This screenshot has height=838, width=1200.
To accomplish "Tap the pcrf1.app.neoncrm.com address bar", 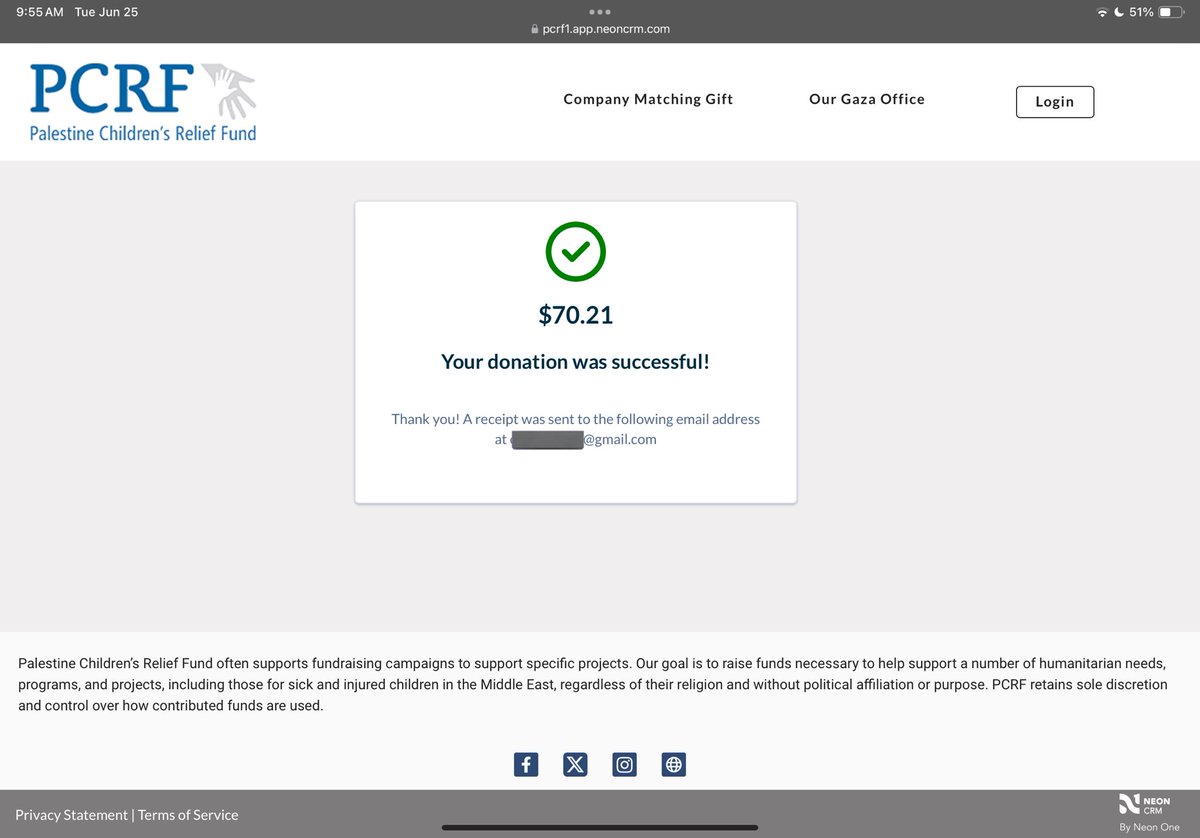I will click(600, 29).
